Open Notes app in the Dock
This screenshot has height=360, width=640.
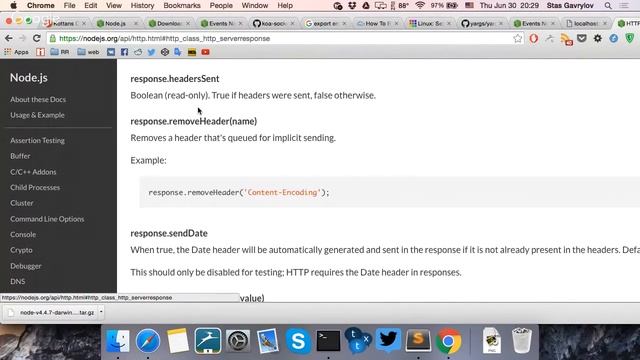[x=178, y=341]
